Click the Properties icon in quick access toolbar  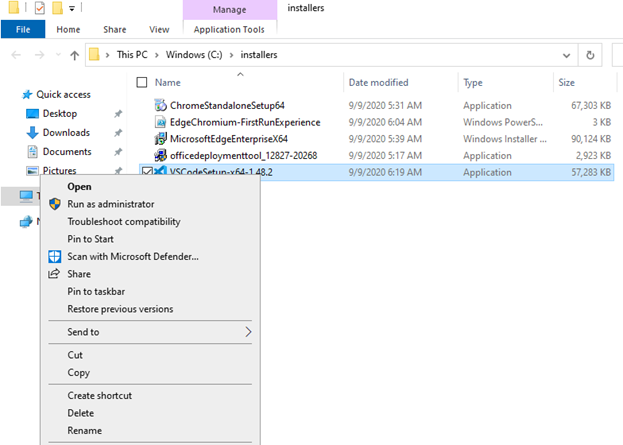40,8
